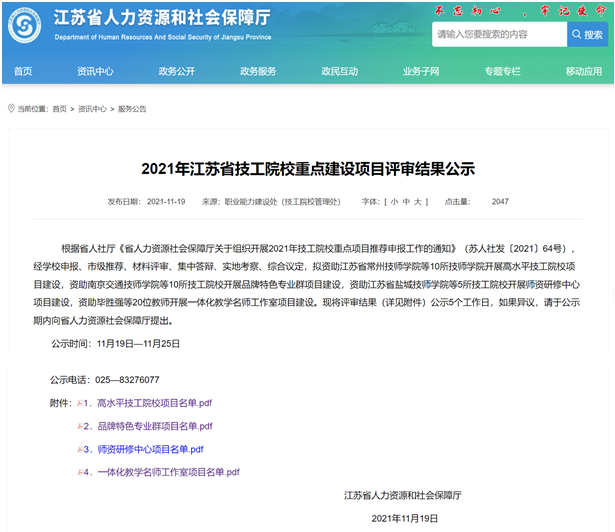This screenshot has height=532, width=615.
Task: Open the 政务服务 navigation menu
Action: pos(258,71)
